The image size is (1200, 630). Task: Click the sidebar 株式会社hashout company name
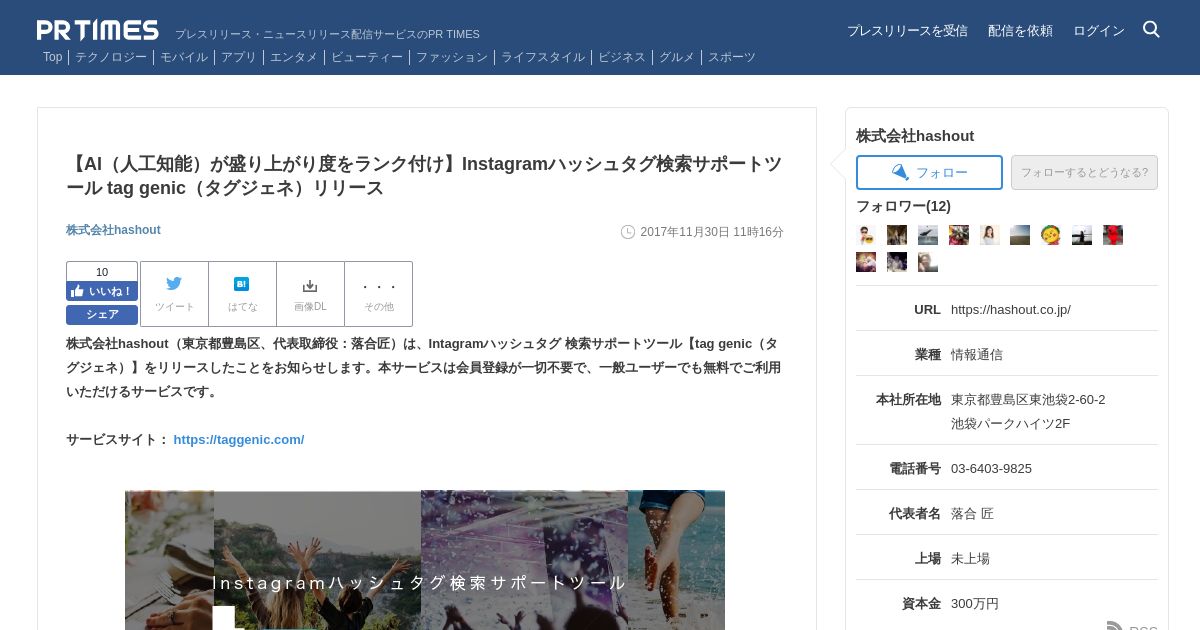tap(915, 136)
